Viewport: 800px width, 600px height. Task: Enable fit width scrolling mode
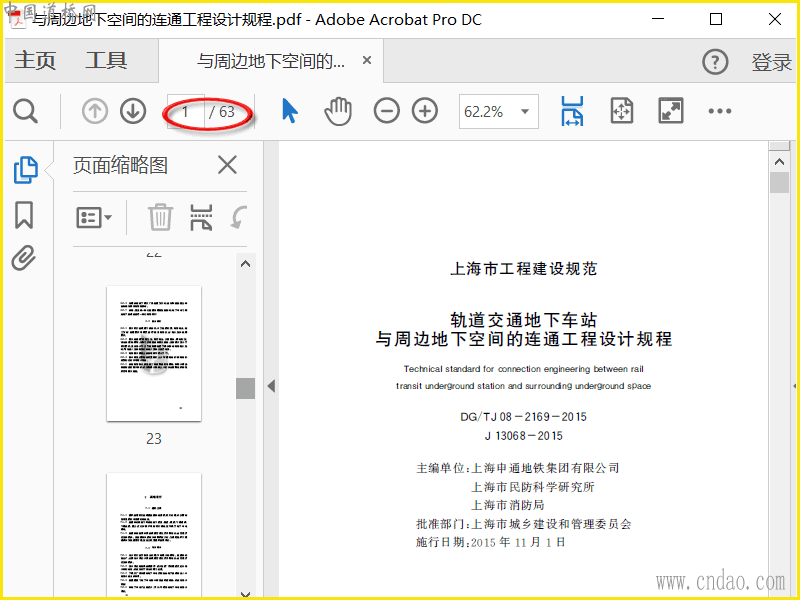coord(572,111)
